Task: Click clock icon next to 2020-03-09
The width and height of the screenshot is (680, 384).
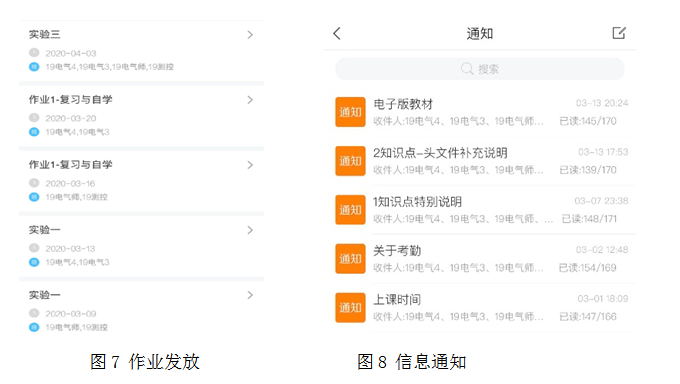Action: [34, 313]
